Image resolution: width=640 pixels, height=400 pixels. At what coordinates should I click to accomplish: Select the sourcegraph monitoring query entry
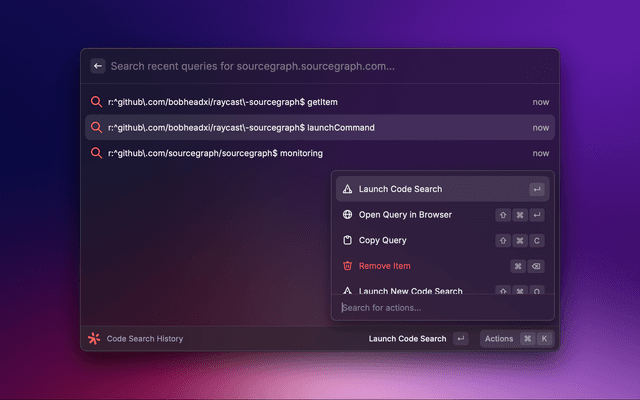[215, 154]
